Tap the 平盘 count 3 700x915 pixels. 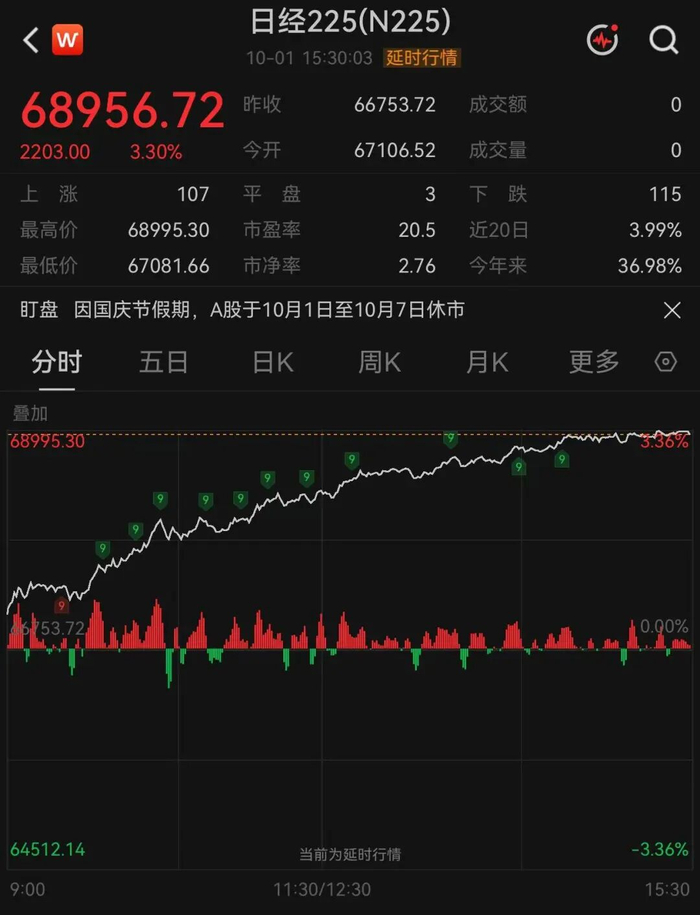pos(430,194)
